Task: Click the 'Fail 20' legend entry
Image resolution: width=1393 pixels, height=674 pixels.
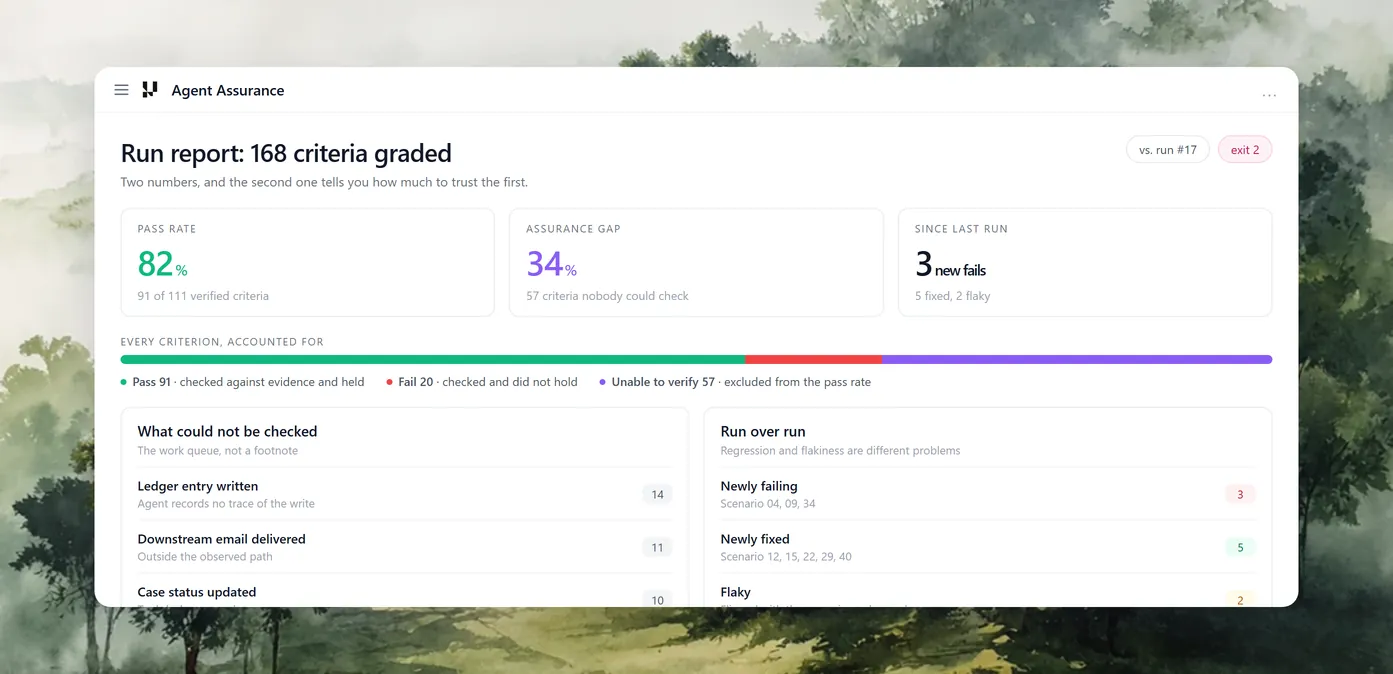Action: click(x=482, y=382)
